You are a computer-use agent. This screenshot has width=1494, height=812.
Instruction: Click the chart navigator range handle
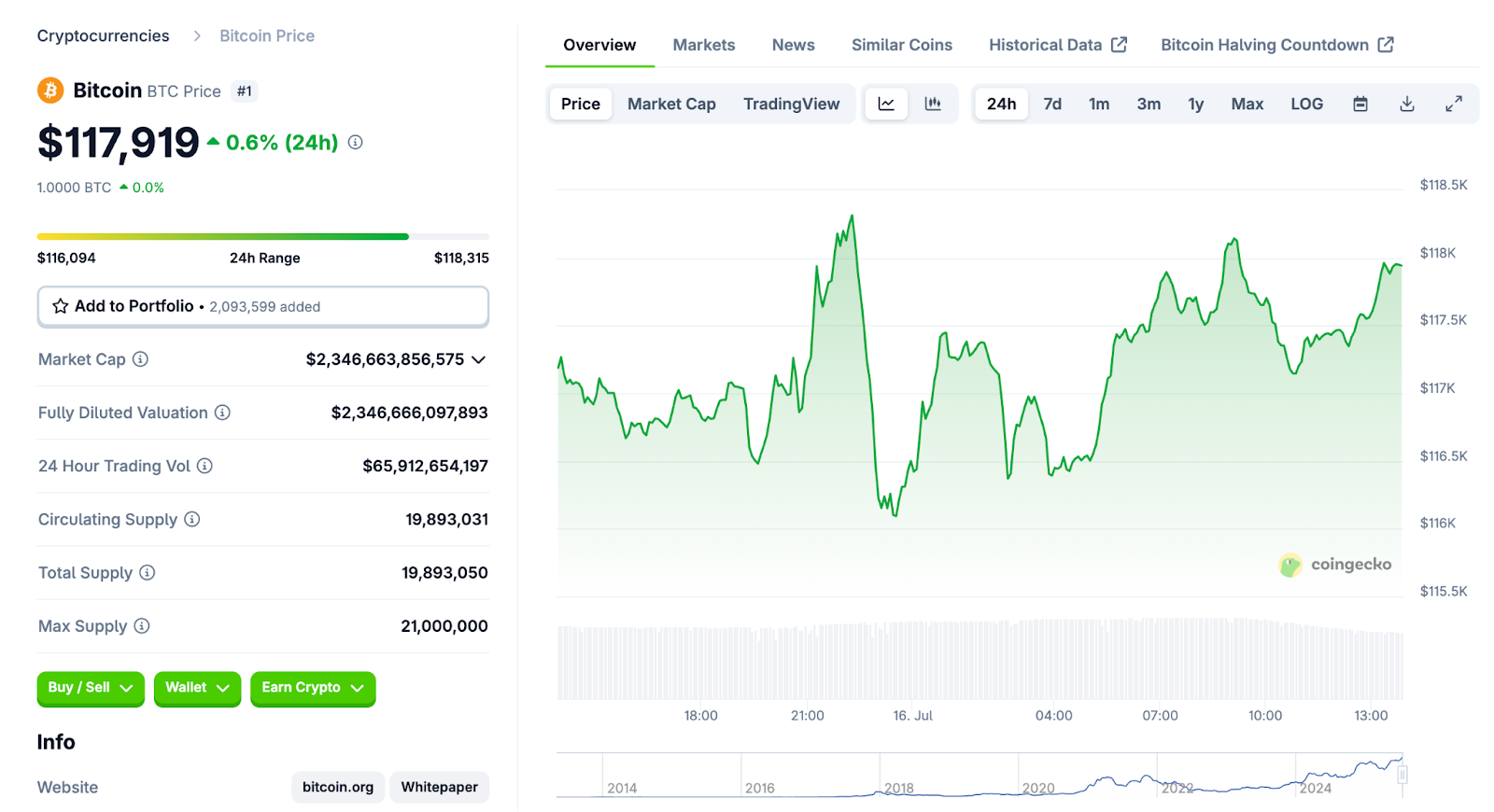click(1402, 775)
